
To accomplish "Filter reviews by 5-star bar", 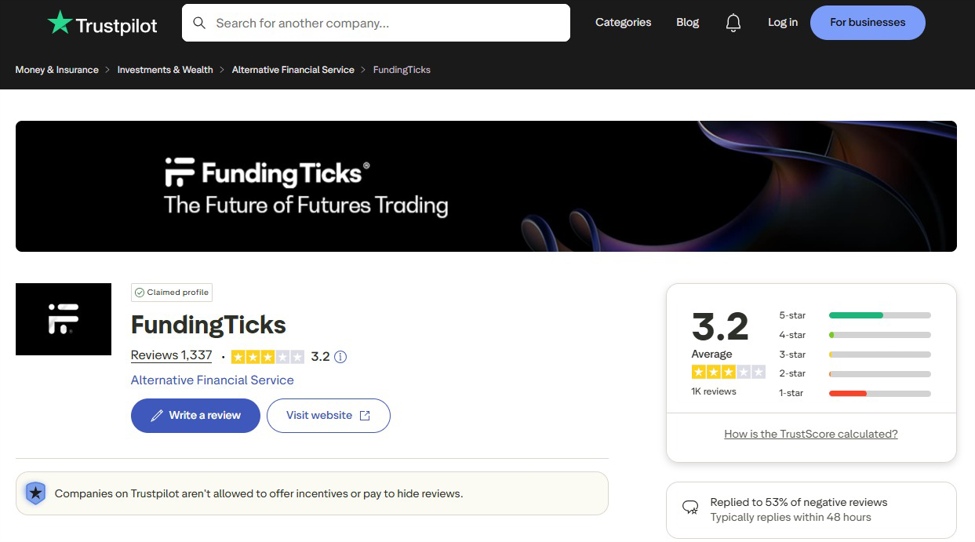I will coord(879,315).
